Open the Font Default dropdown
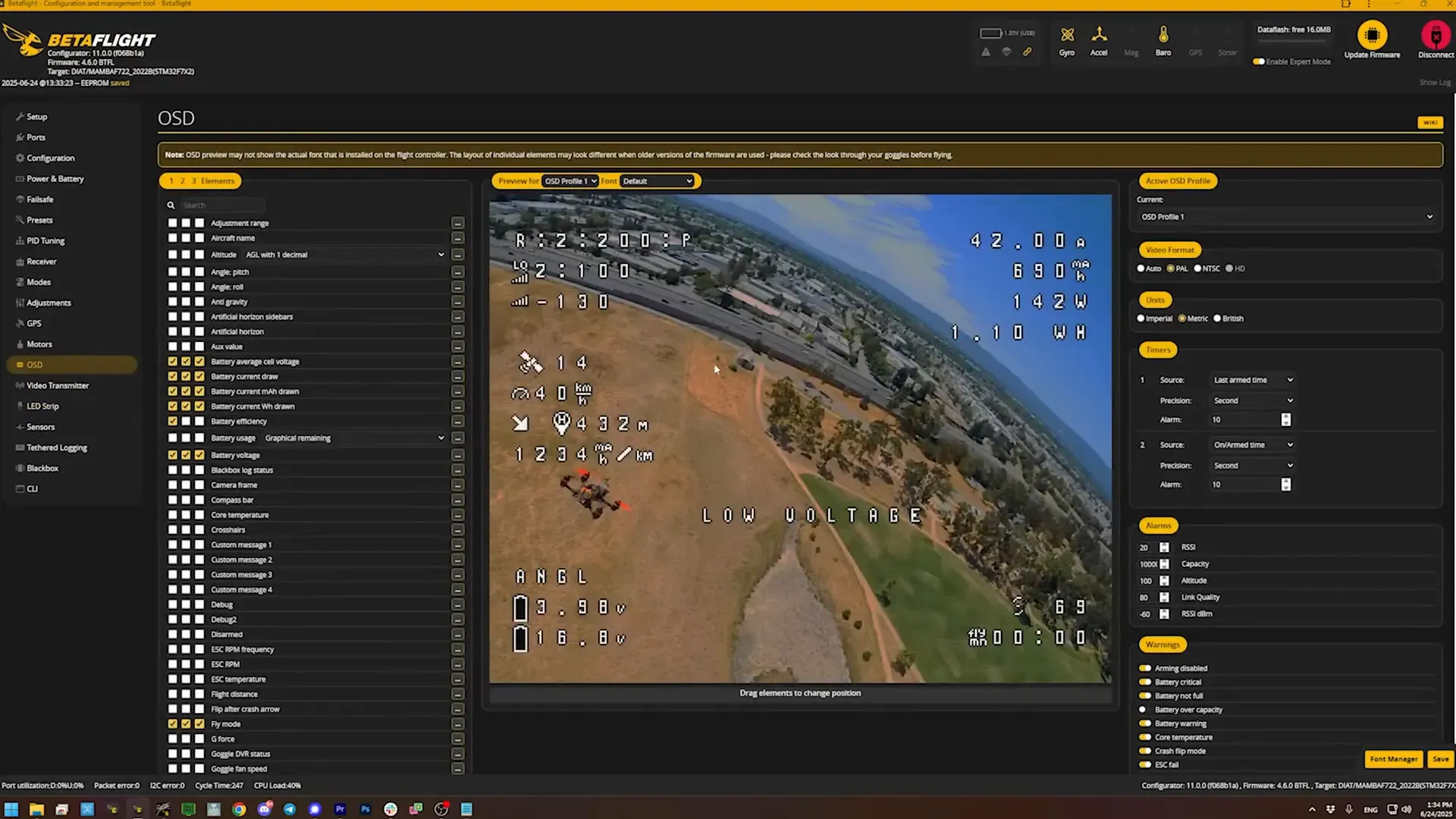Viewport: 1456px width, 819px height. point(657,181)
